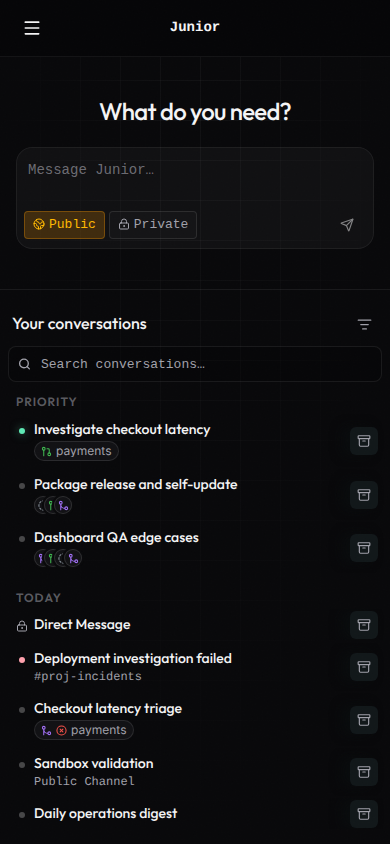Archive Package release and self-update conversation
Screen dimensions: 390x844
pyautogui.click(x=364, y=495)
